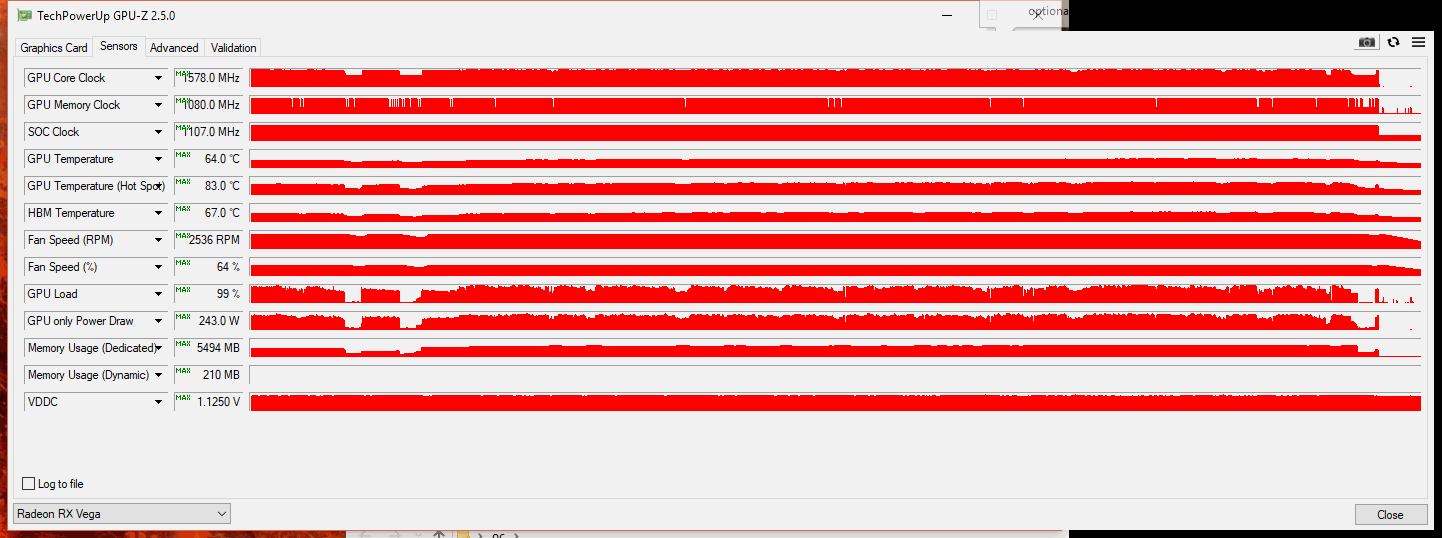
Task: Open the Memory Usage (Dedicated) dropdown
Action: tap(158, 348)
